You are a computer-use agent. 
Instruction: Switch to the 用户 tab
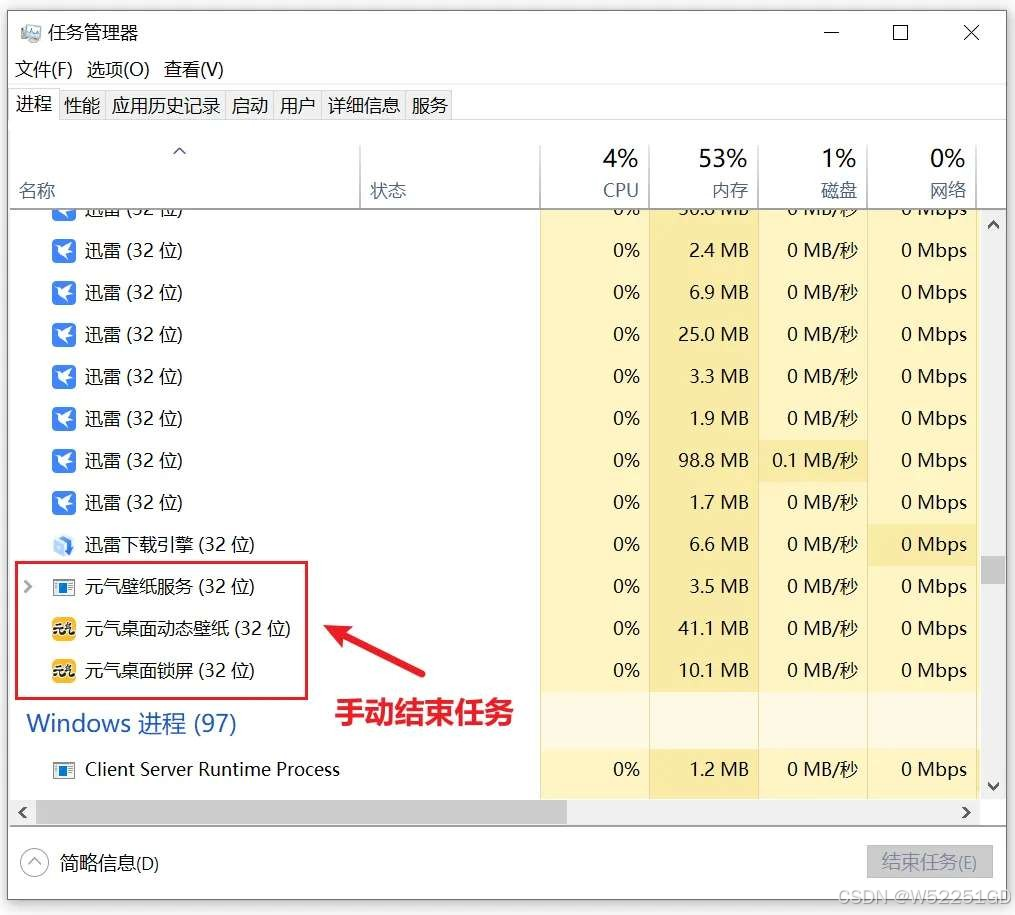pos(298,105)
